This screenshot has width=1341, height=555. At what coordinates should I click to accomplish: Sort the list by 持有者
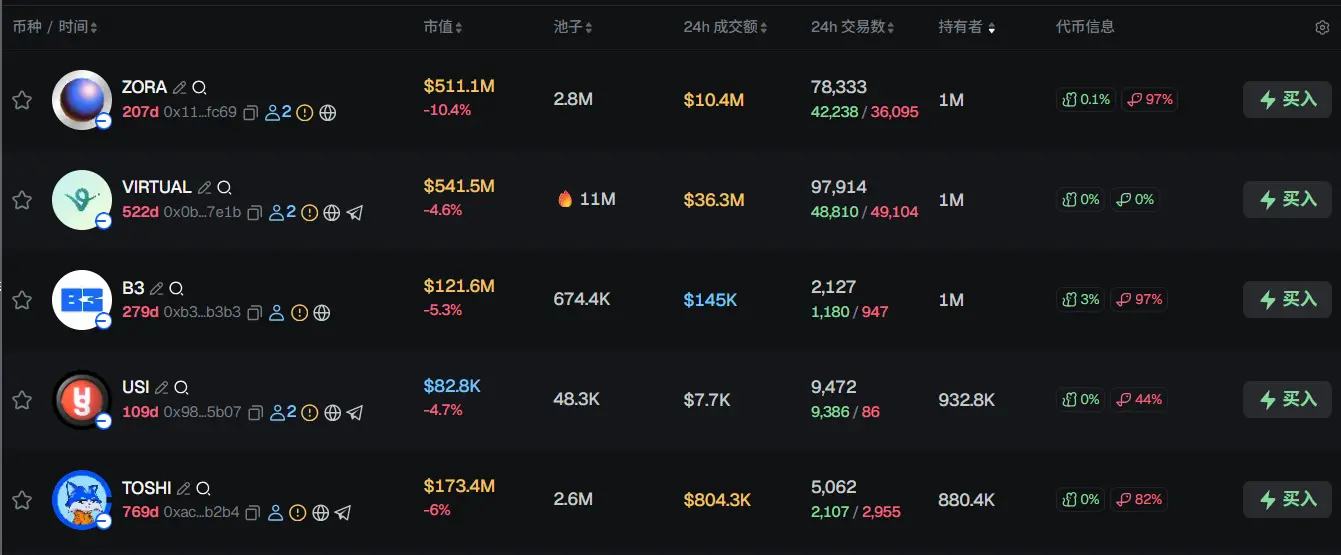pos(966,28)
